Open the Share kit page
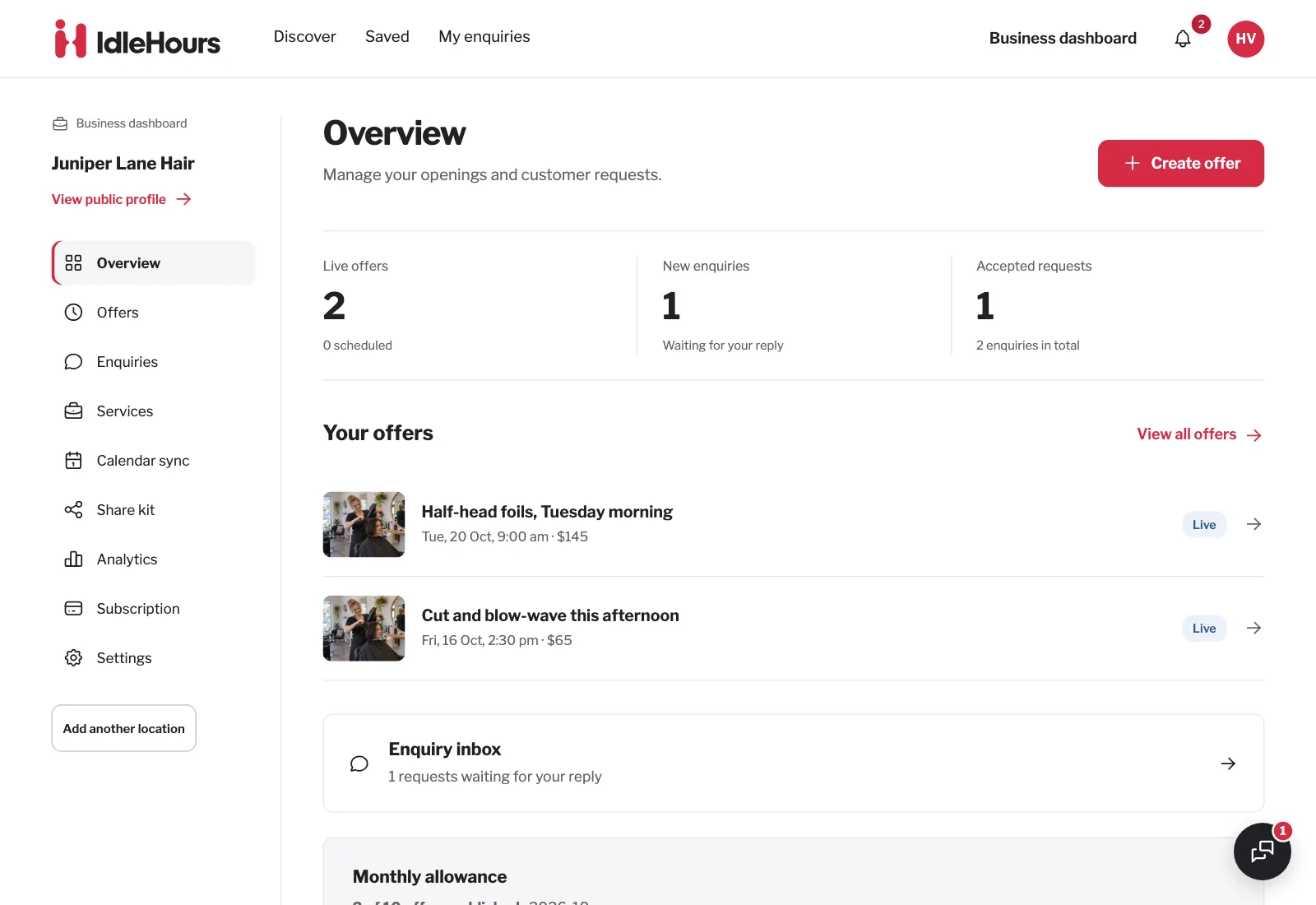The width and height of the screenshot is (1316, 905). click(153, 510)
